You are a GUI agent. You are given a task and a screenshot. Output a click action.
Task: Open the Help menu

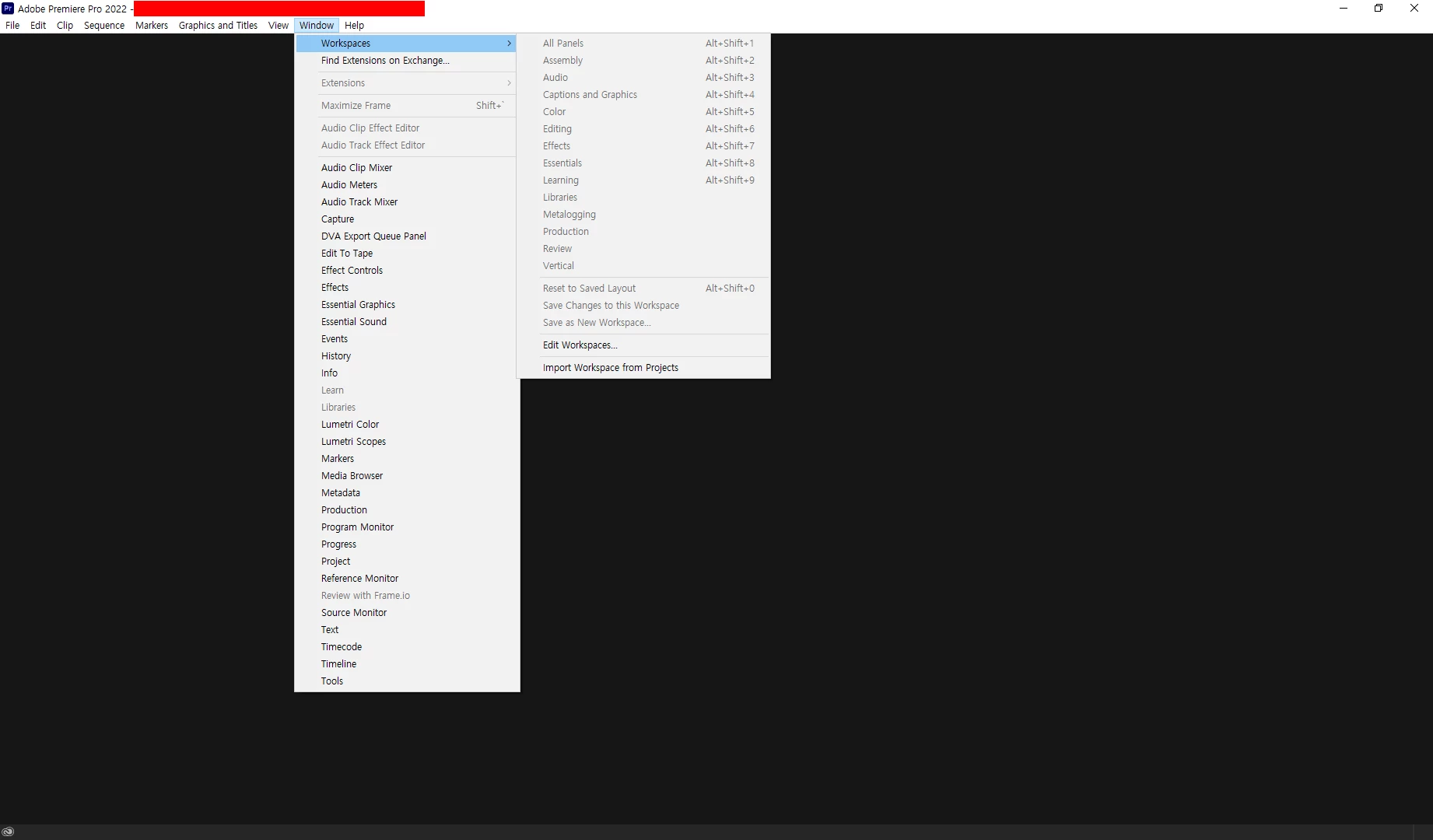[354, 25]
